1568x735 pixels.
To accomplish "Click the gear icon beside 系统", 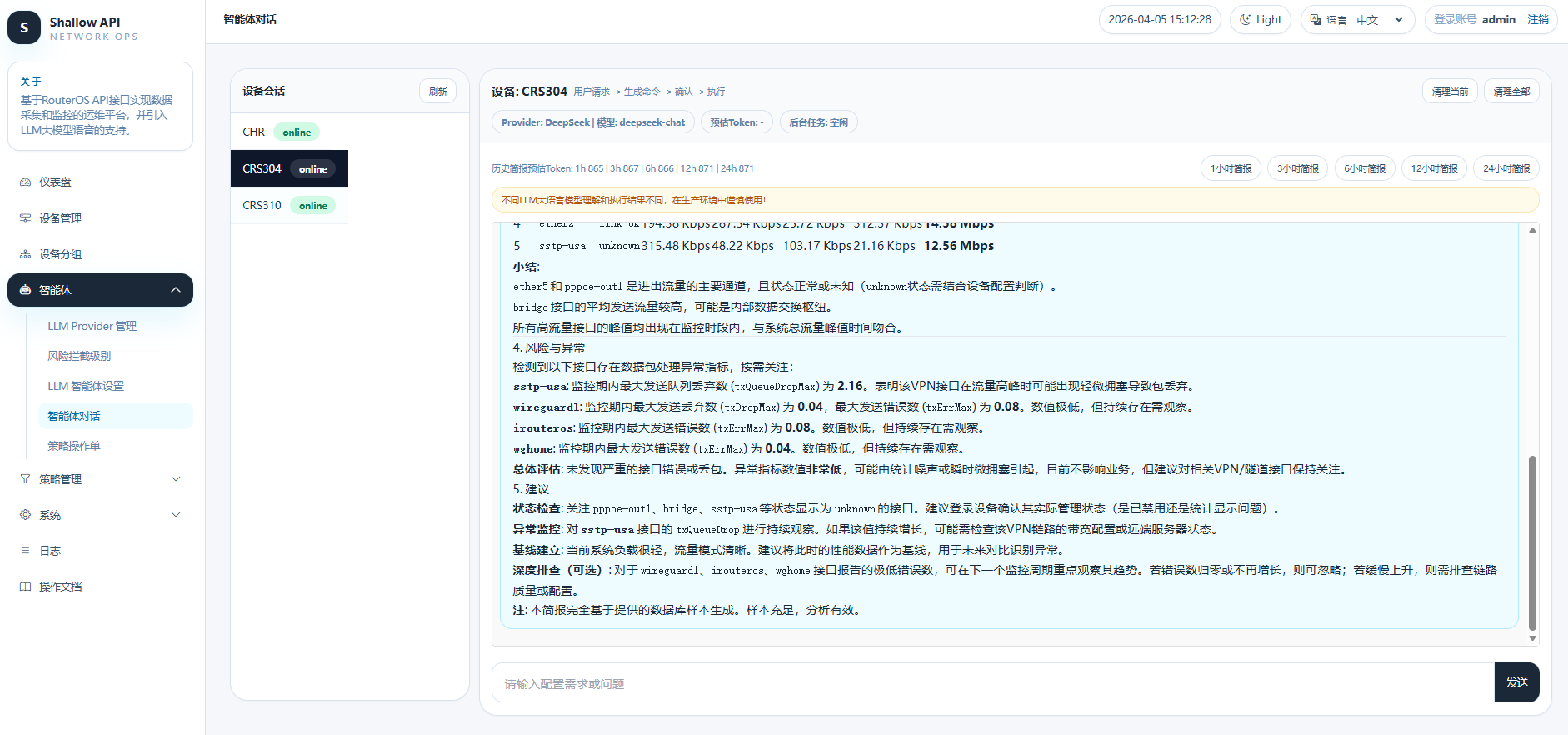I will pyautogui.click(x=25, y=515).
